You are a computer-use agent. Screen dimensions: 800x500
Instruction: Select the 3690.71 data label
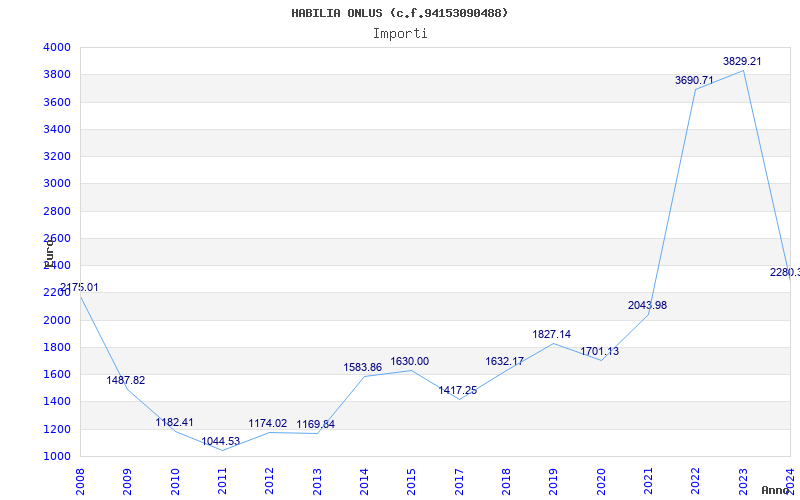pos(694,80)
